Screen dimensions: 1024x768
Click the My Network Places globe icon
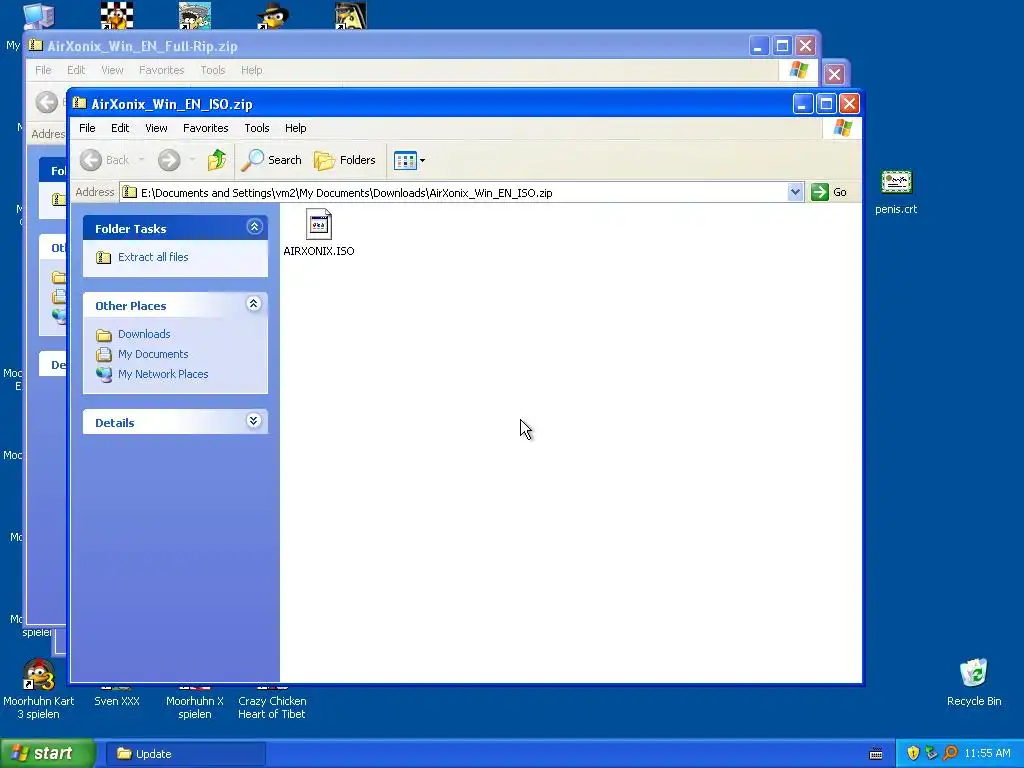click(x=104, y=374)
